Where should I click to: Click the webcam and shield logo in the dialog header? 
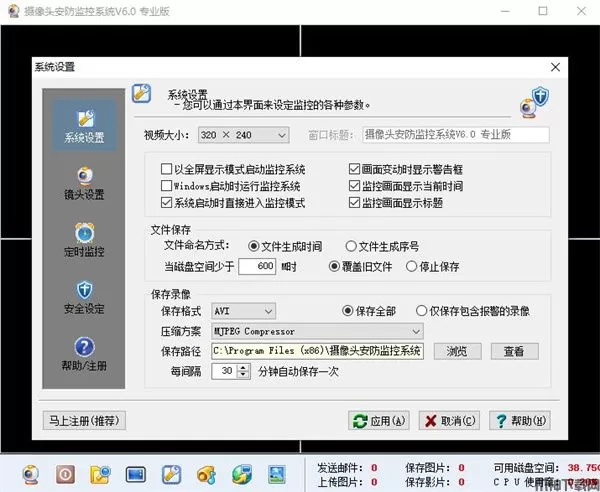[x=535, y=102]
